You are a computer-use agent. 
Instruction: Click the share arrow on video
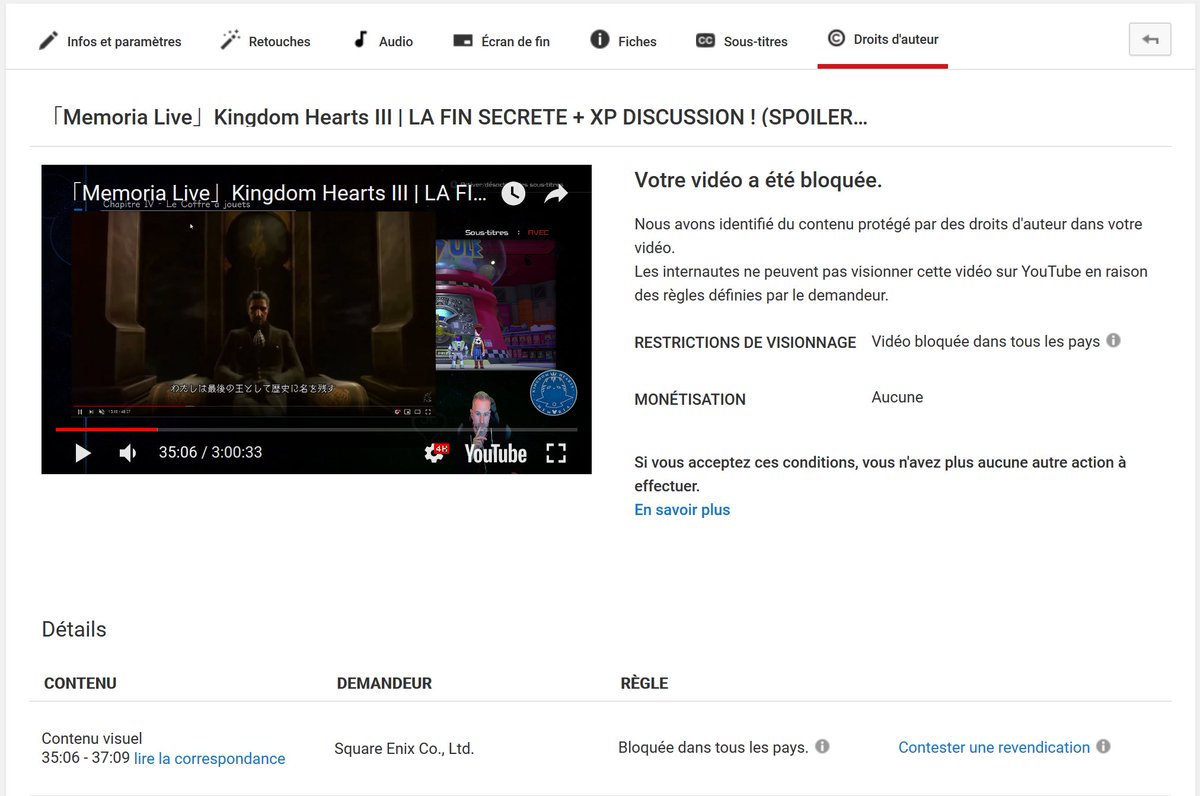(x=556, y=193)
